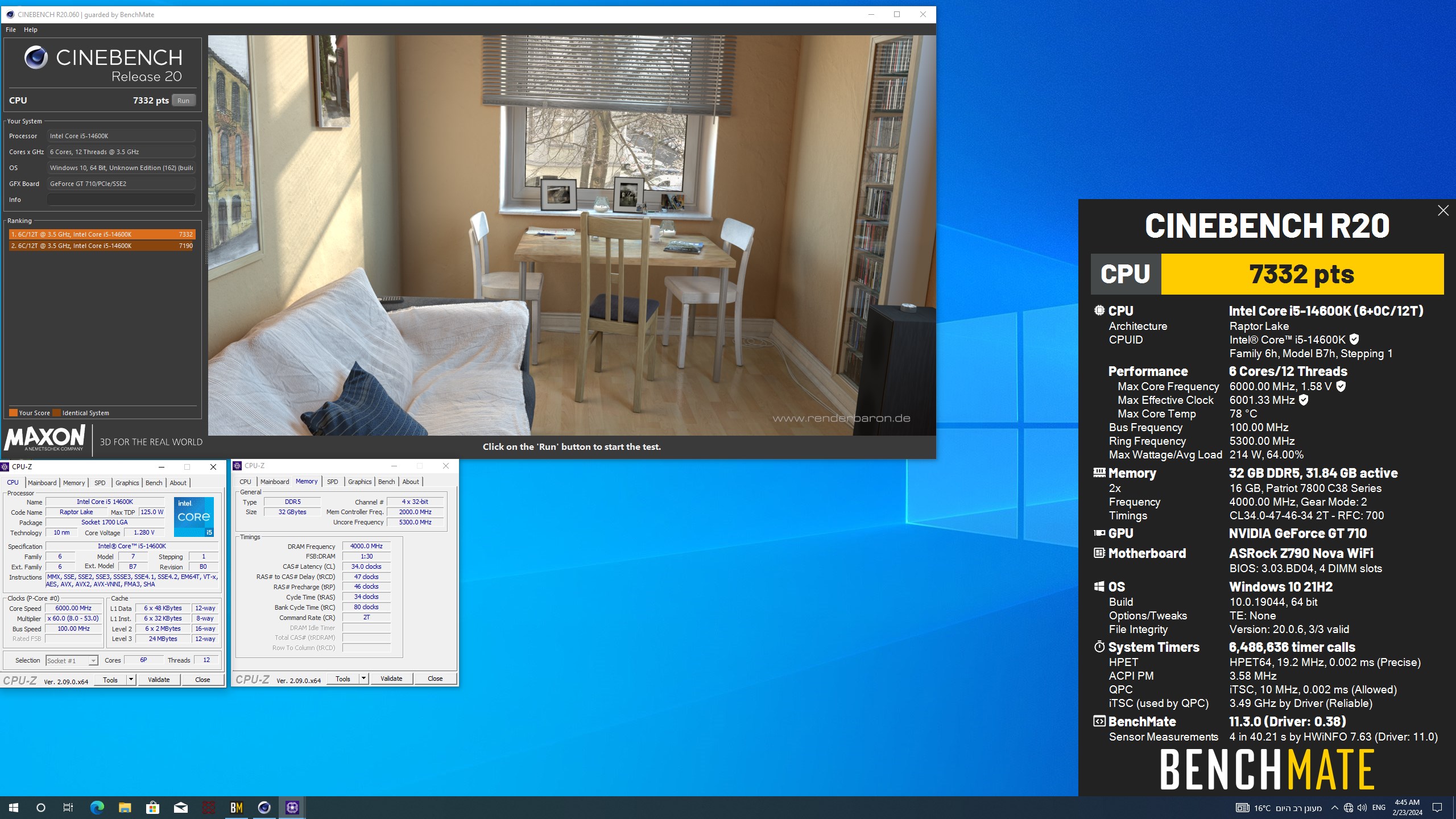Click the Max Effective Clock verified shield icon
This screenshot has height=819, width=1456.
1304,400
